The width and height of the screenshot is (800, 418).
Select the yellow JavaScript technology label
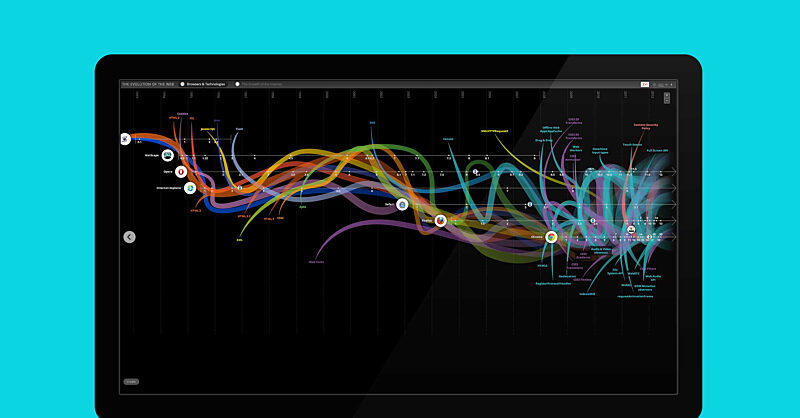click(208, 129)
